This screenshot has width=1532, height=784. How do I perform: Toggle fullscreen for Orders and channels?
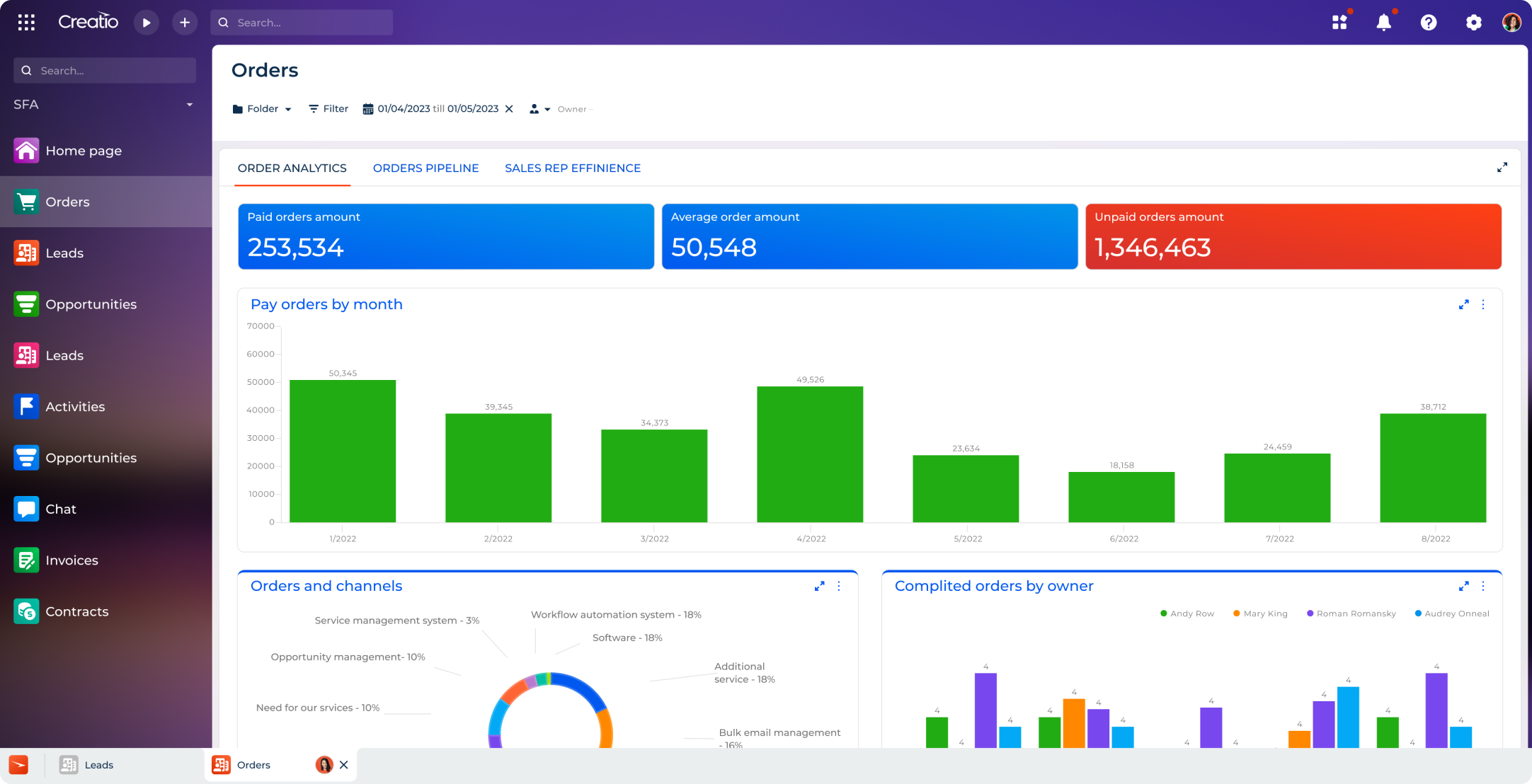pos(820,586)
